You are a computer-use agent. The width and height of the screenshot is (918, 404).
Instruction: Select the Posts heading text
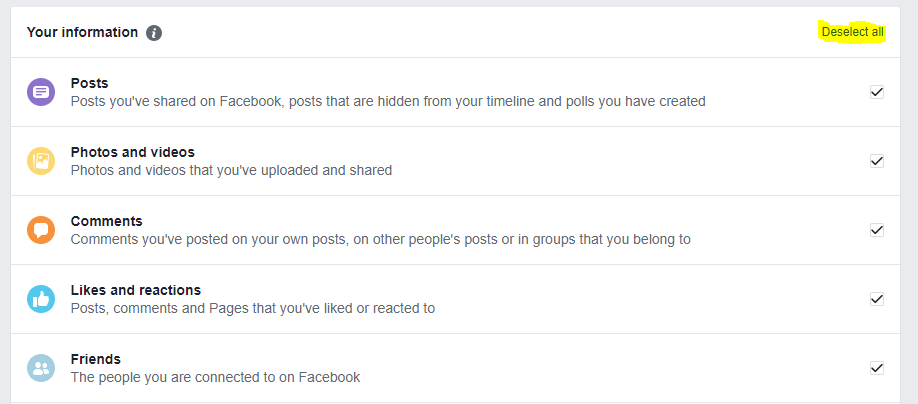click(x=90, y=83)
